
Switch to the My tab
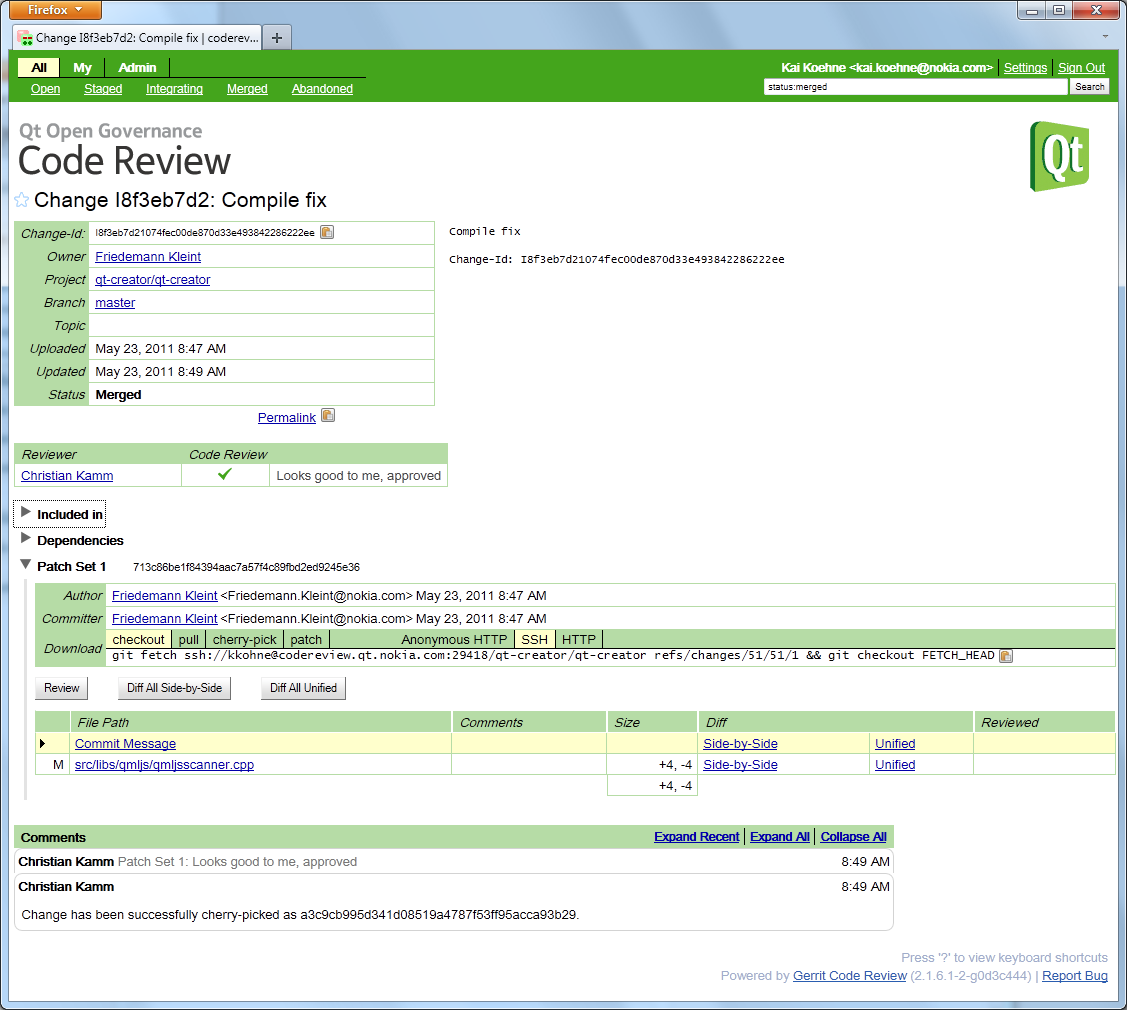[x=82, y=68]
